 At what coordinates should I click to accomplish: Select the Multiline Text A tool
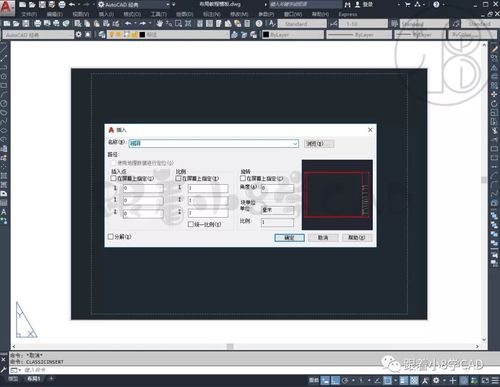tap(4, 212)
